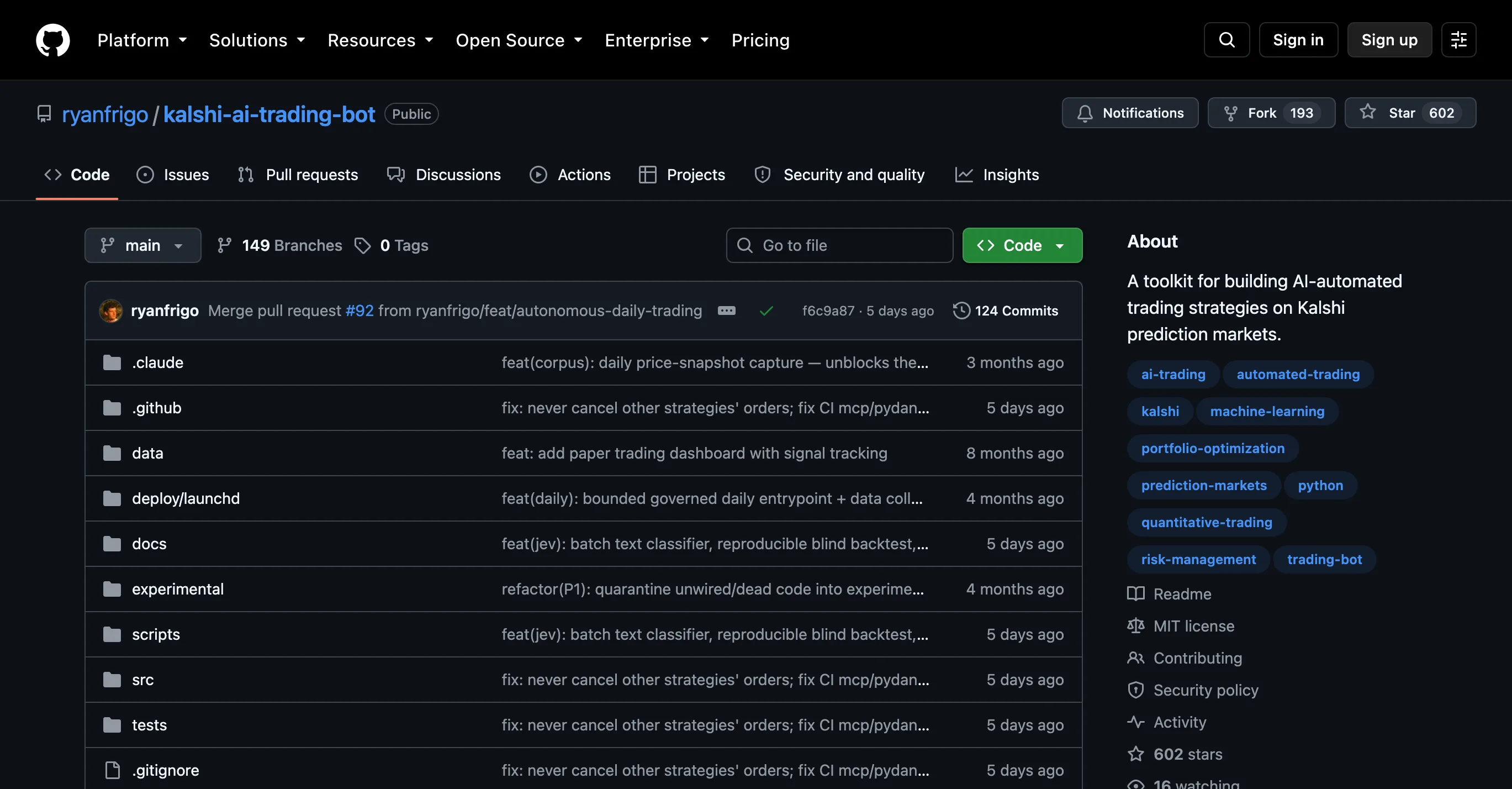This screenshot has height=789, width=1512.
Task: Click the 602 stars star icon
Action: tap(1136, 754)
